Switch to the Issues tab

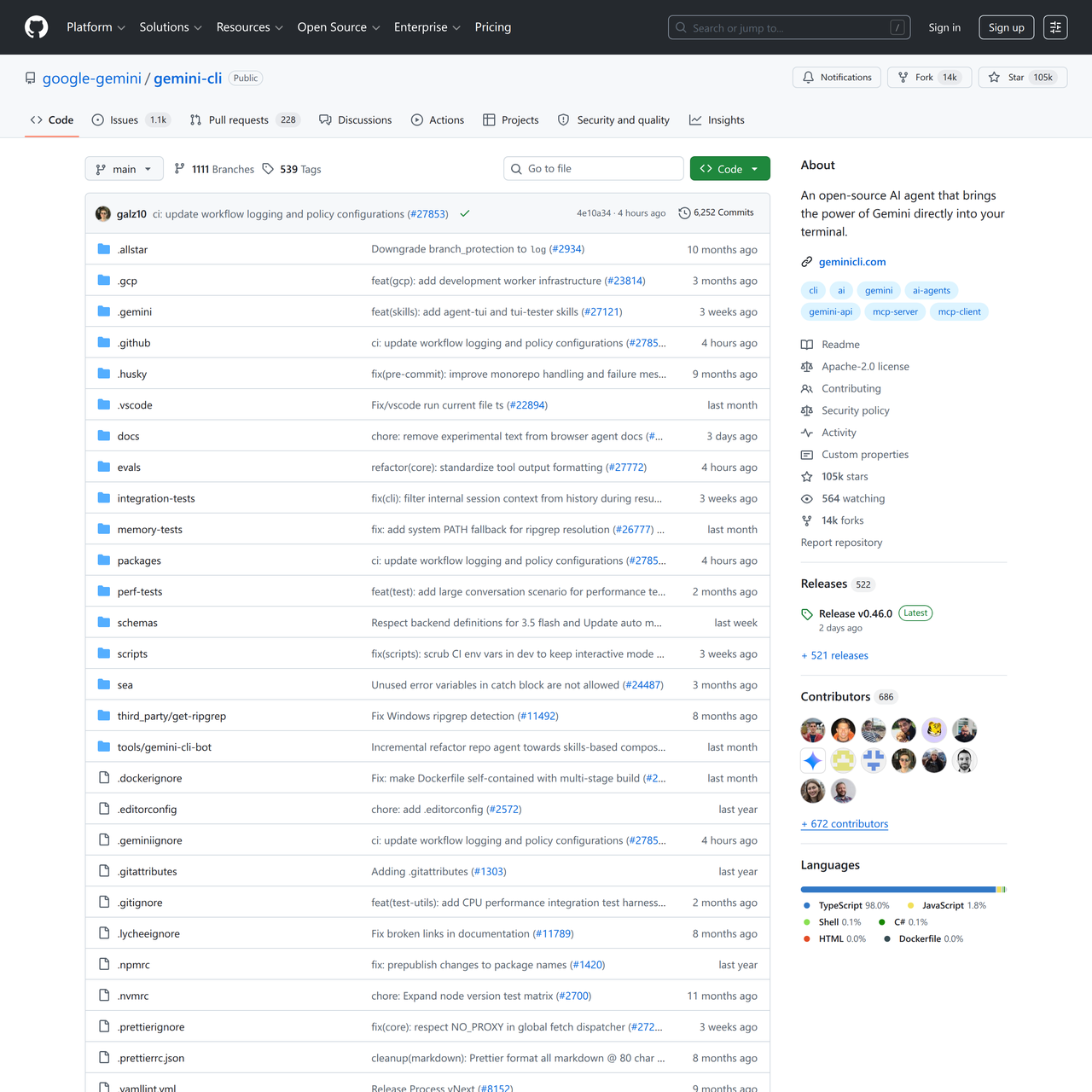point(131,120)
